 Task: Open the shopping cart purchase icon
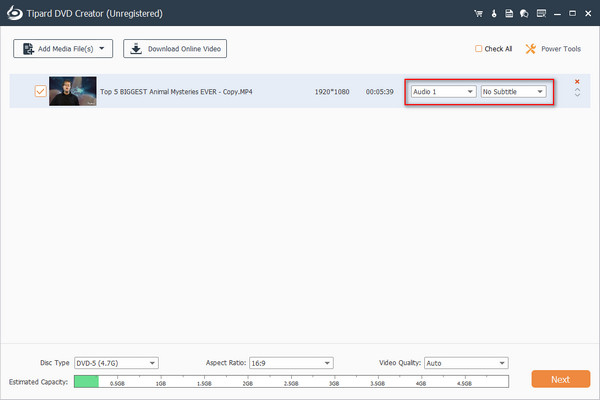[478, 14]
